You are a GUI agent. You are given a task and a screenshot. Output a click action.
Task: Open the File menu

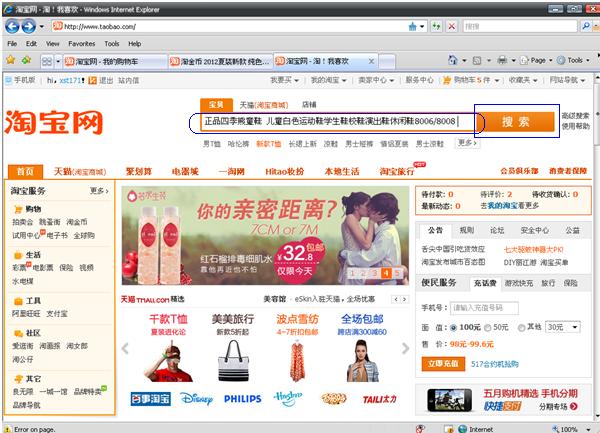[12, 44]
